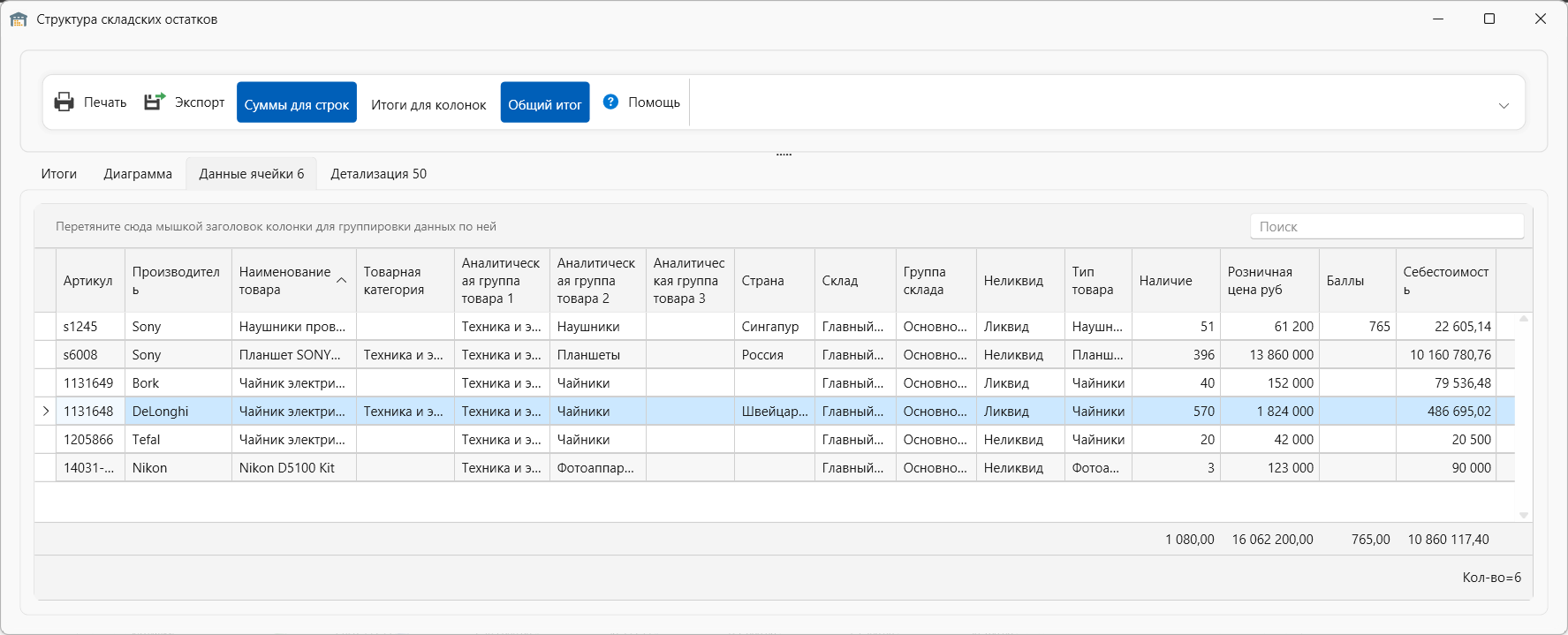Select the cell with article s1245
Screen dimensions: 1568x635
[x=90, y=327]
